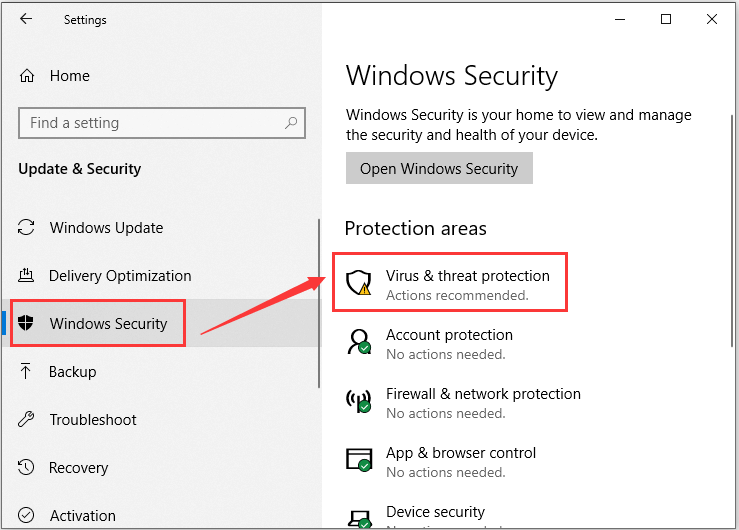Click the App & browser control window icon
This screenshot has height=530, width=739.
(359, 459)
